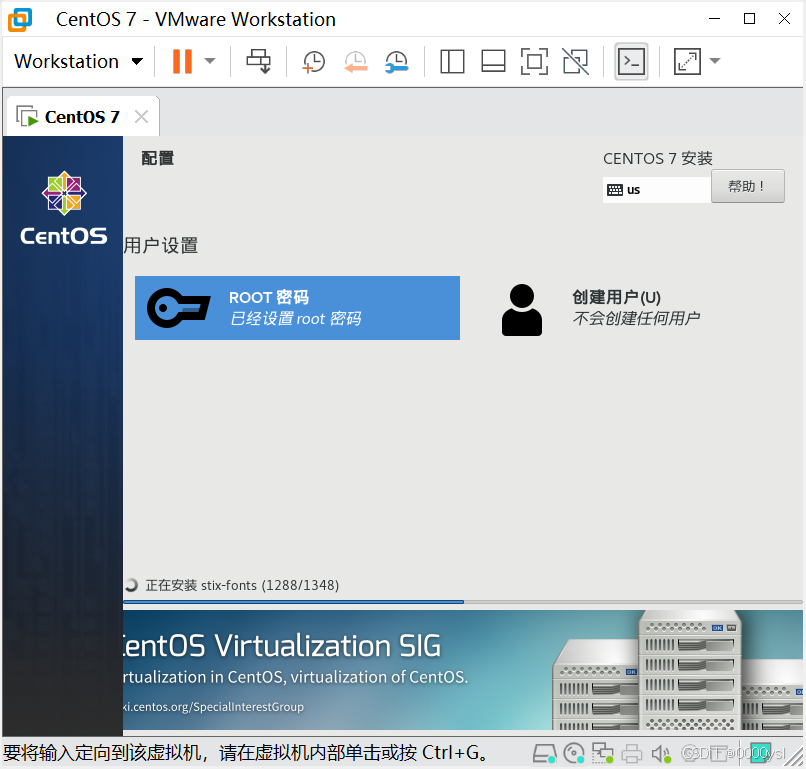The width and height of the screenshot is (806, 769).
Task: Expand the power options dropdown arrow
Action: (x=210, y=61)
